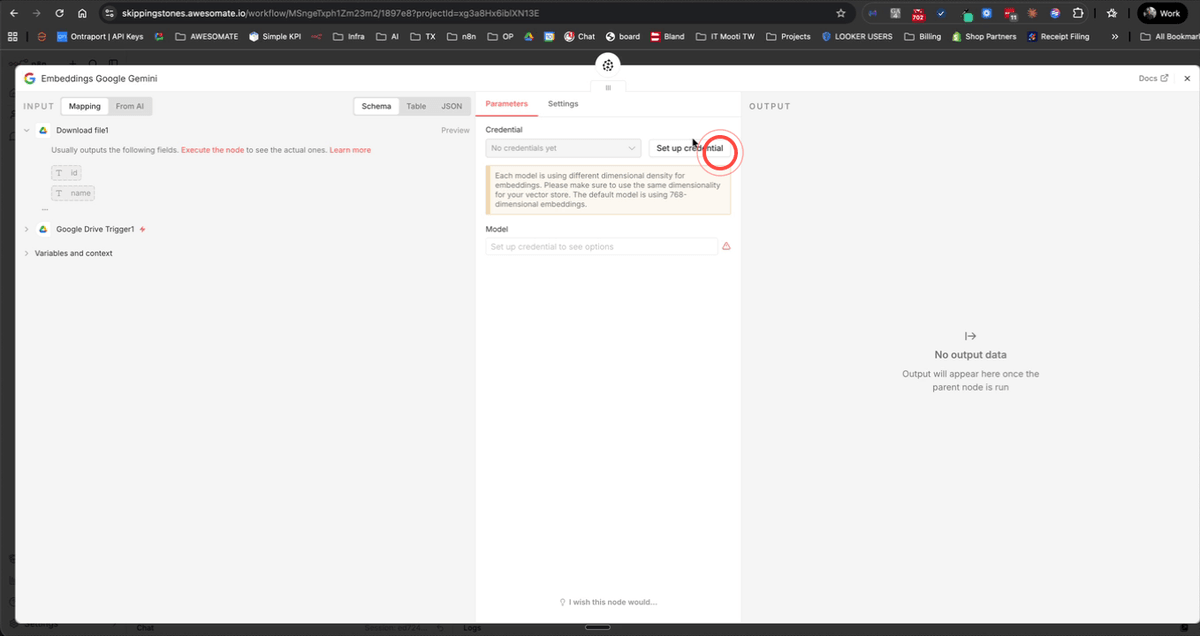Click the ellipsis below the name field
This screenshot has width=1200, height=636.
click(45, 211)
